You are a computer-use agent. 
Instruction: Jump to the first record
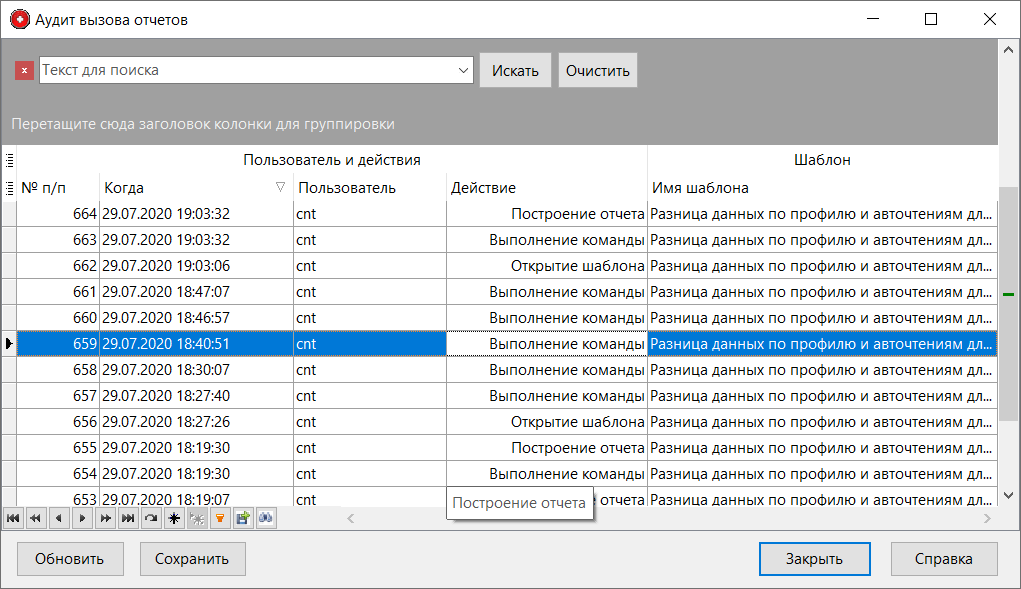13,518
